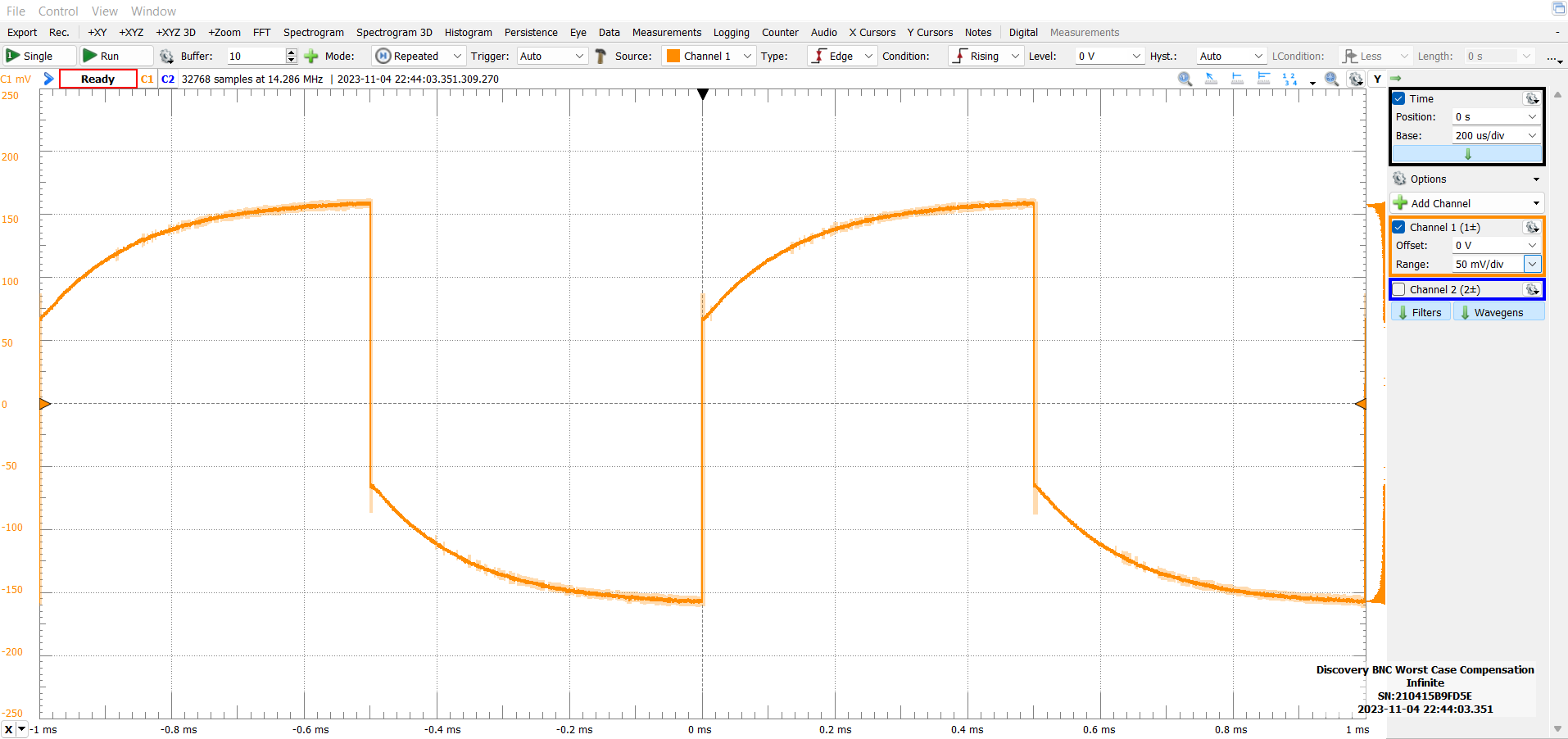Open the Data view

pos(610,33)
